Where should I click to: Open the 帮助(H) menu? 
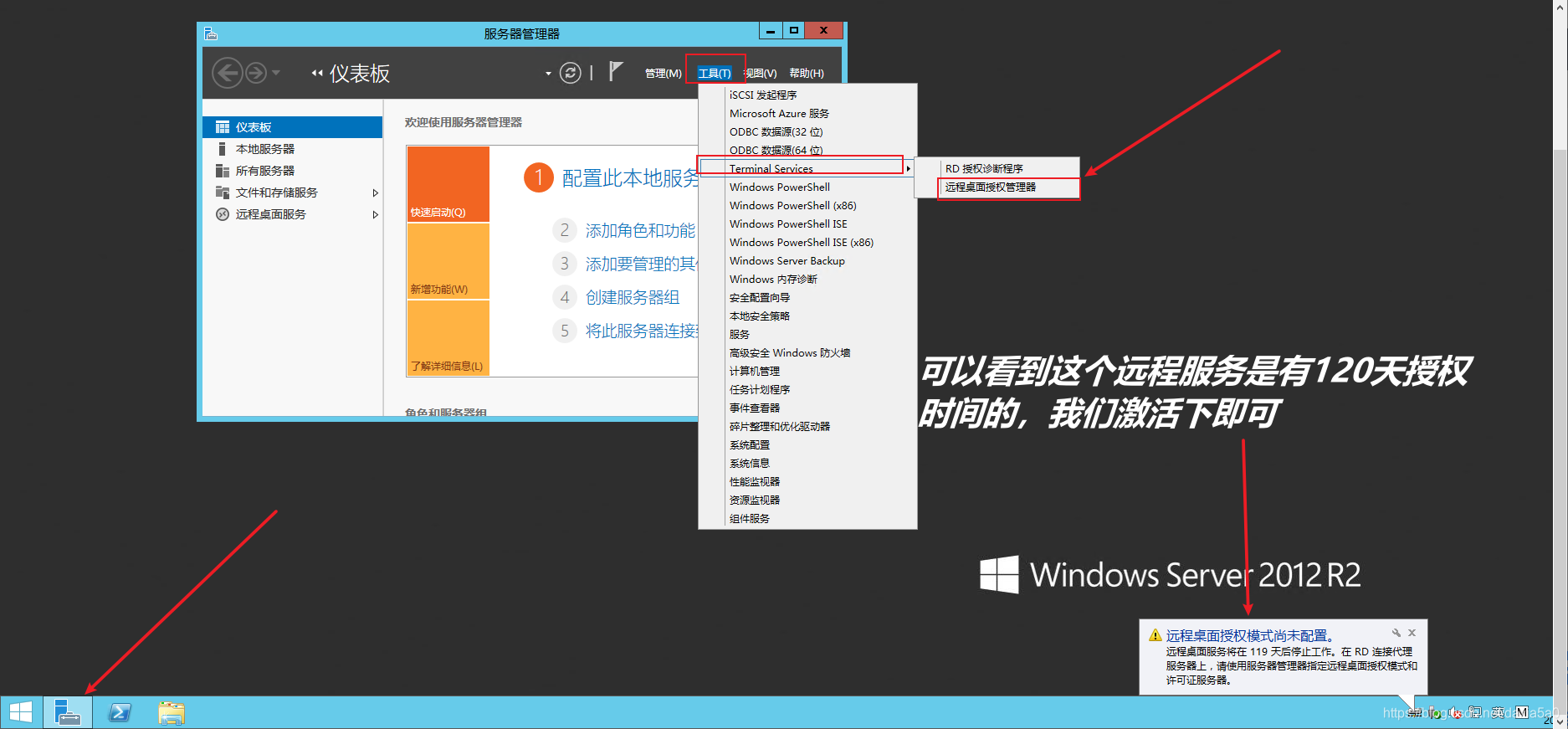(x=807, y=74)
